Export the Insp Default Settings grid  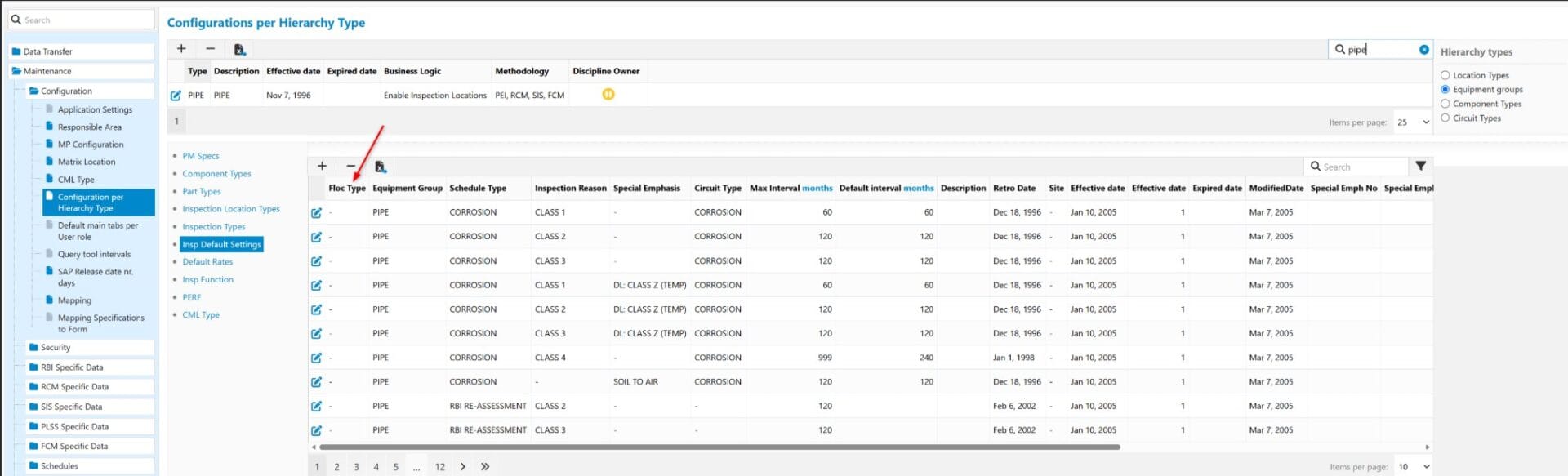(380, 167)
